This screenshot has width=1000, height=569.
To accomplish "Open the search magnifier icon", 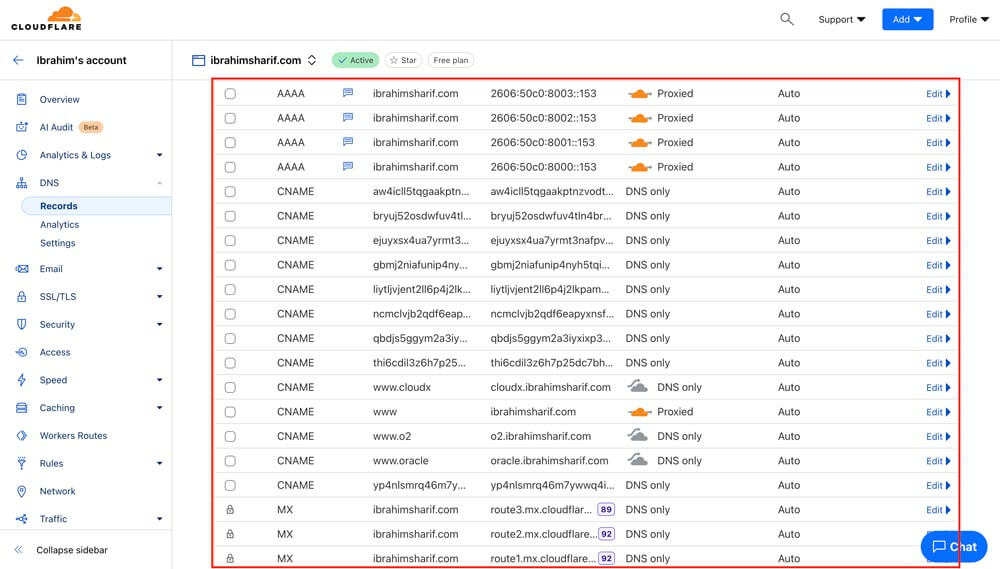I will tap(787, 19).
